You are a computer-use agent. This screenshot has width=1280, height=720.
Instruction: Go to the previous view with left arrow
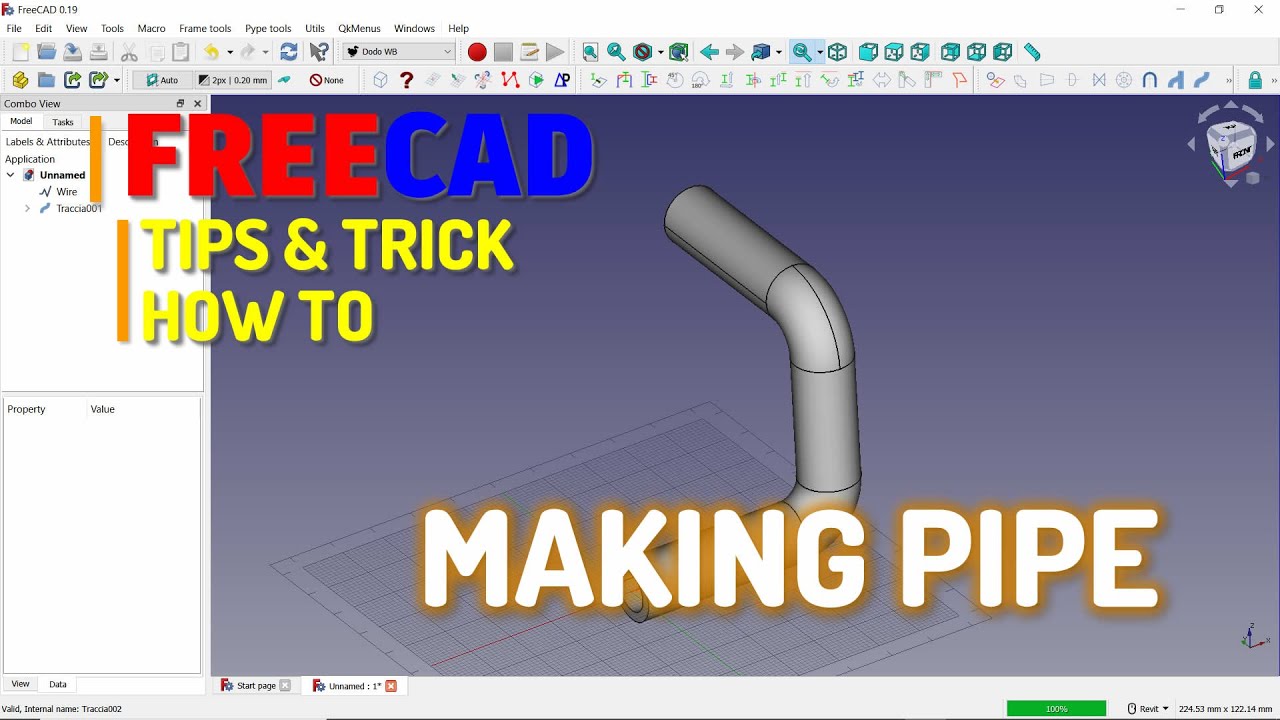(x=709, y=52)
